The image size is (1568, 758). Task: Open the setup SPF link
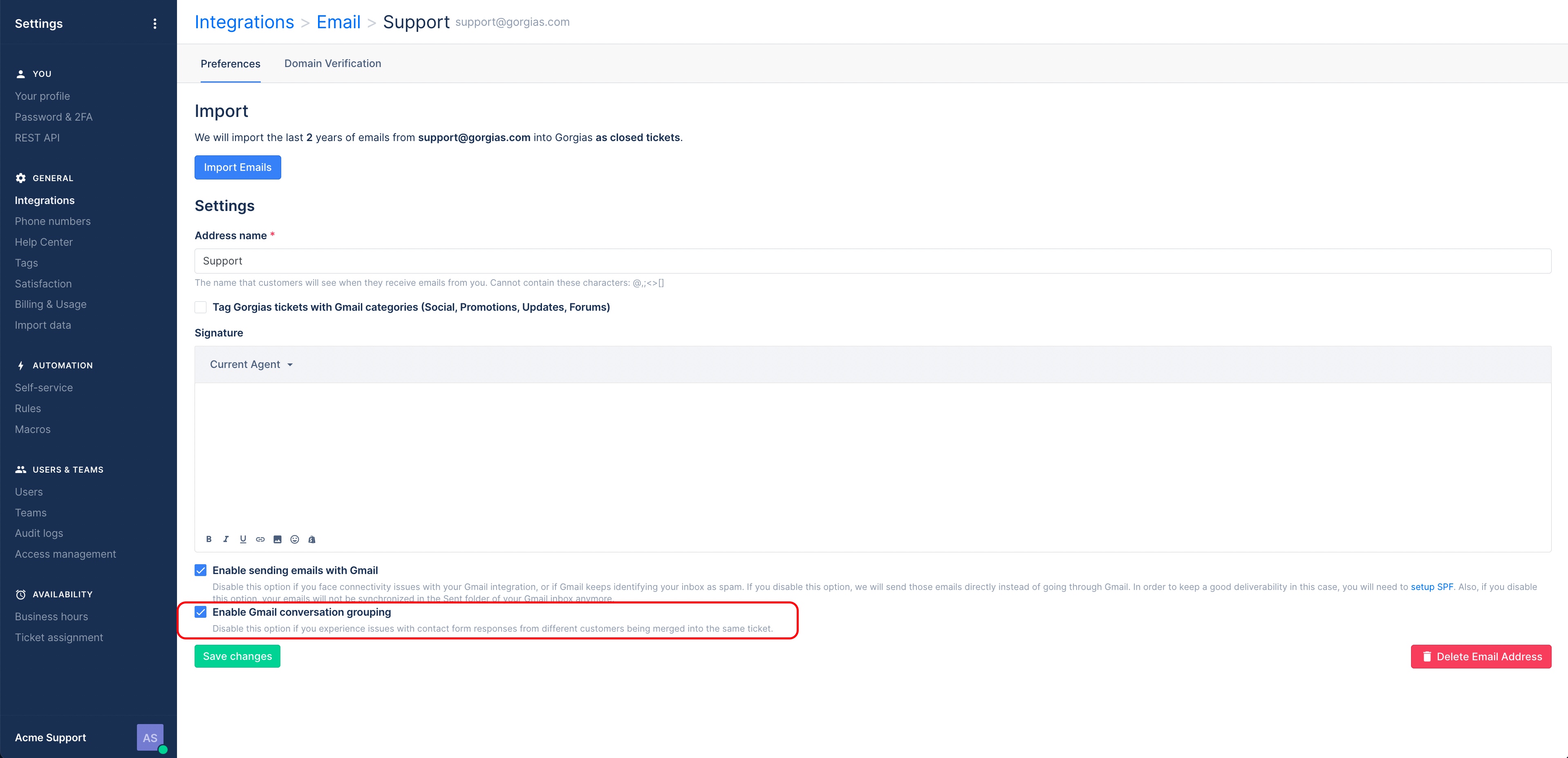(x=1431, y=587)
